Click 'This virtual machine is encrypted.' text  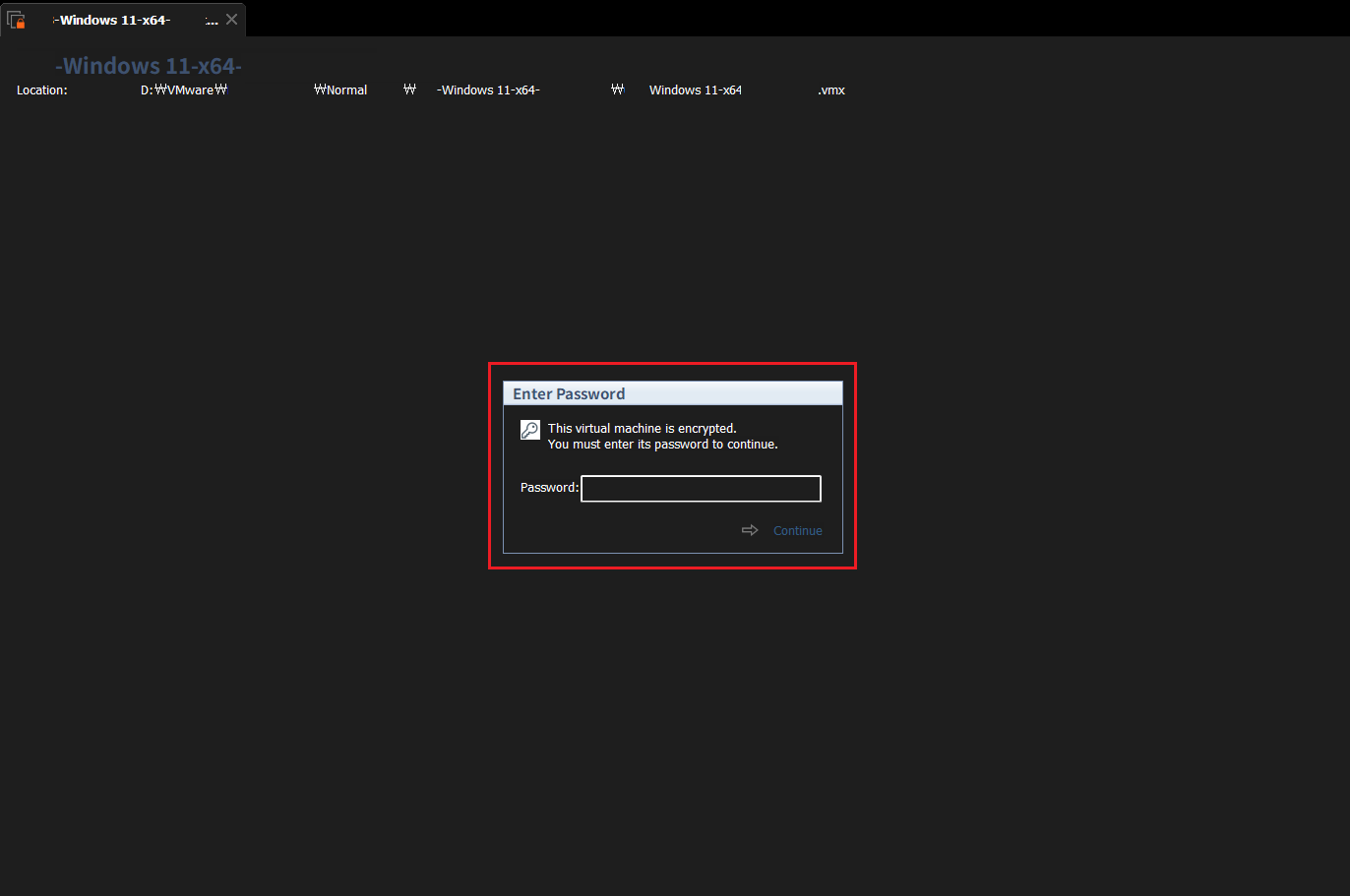pyautogui.click(x=642, y=429)
